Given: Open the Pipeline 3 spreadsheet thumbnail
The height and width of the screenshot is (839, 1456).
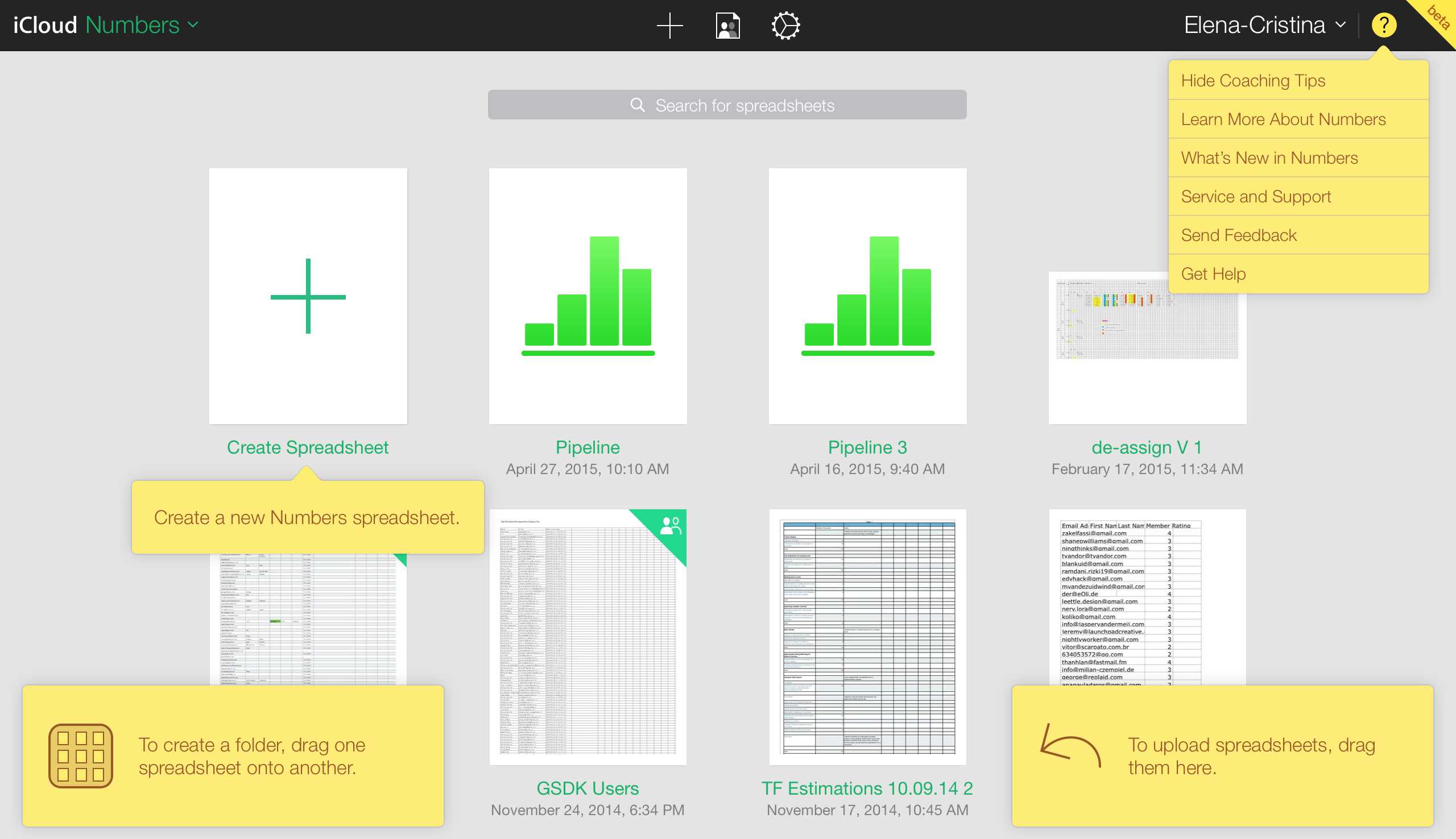Looking at the screenshot, I should point(867,296).
